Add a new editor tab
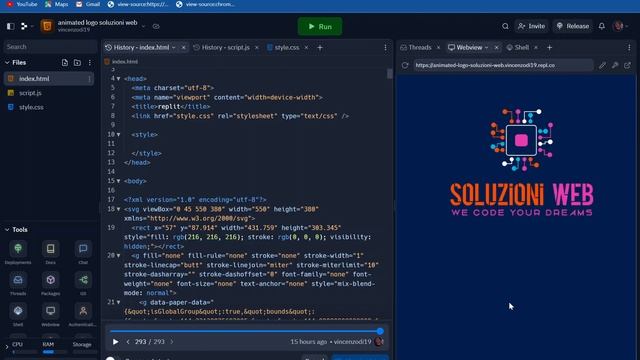The width and height of the screenshot is (640, 360). pos(320,48)
